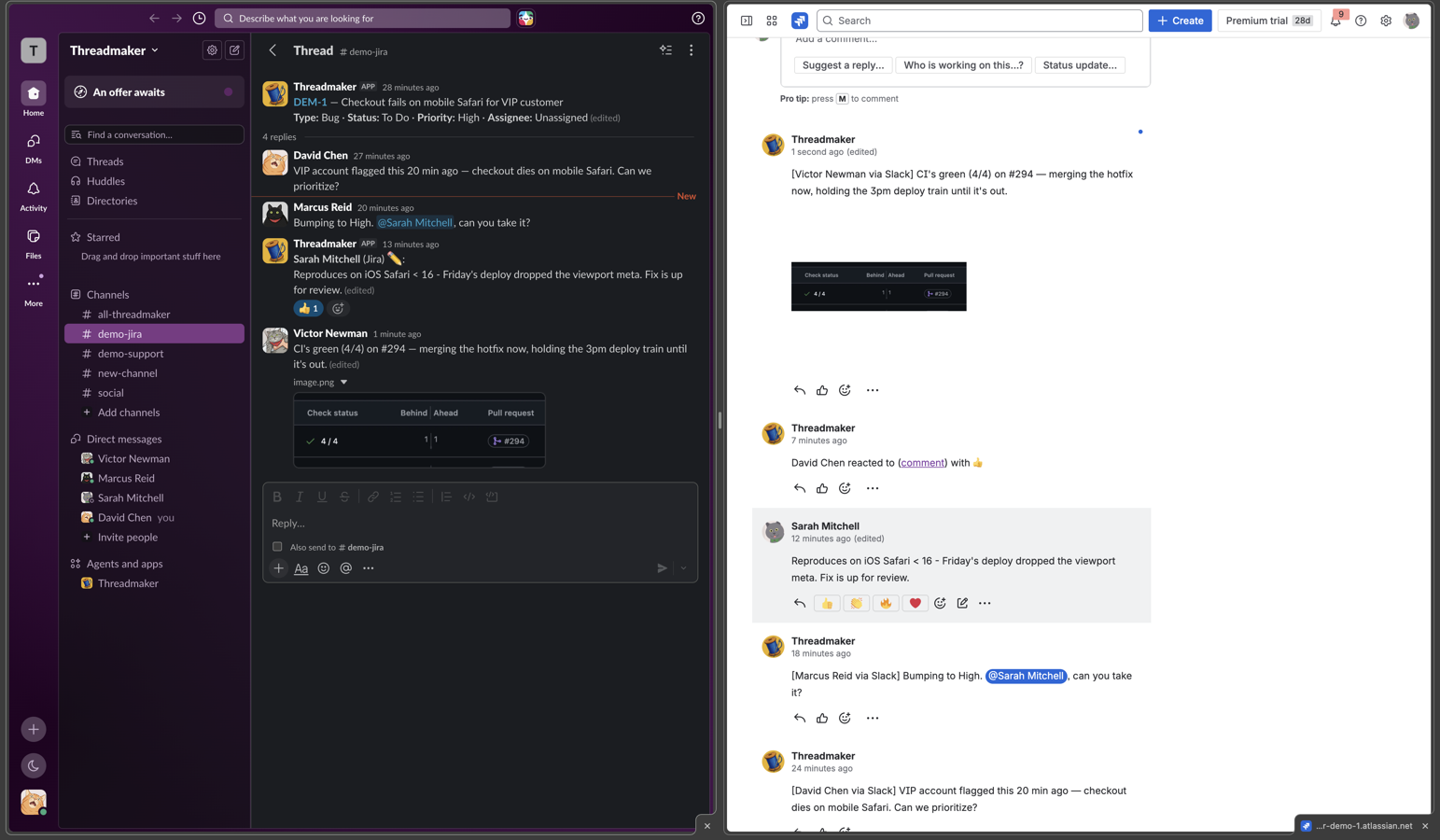Edit Sarah Mitchell's Jira comment

(962, 603)
